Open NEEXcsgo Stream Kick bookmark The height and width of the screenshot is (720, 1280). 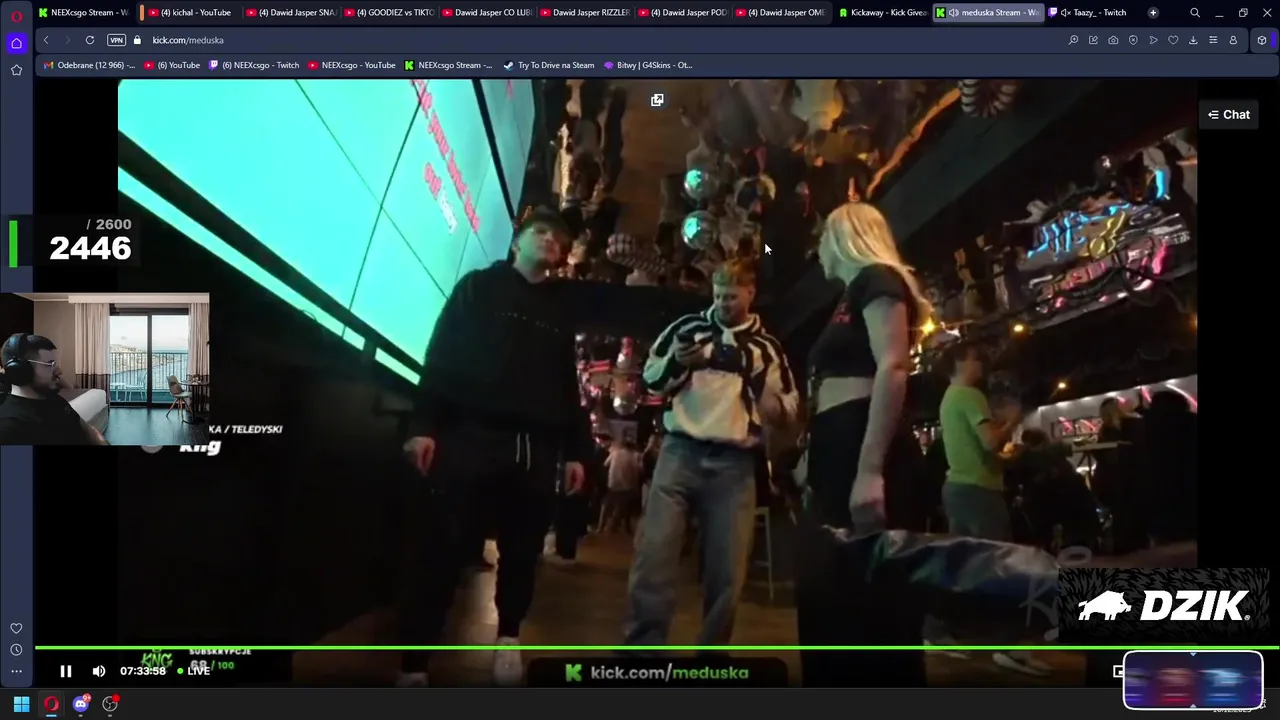point(448,65)
